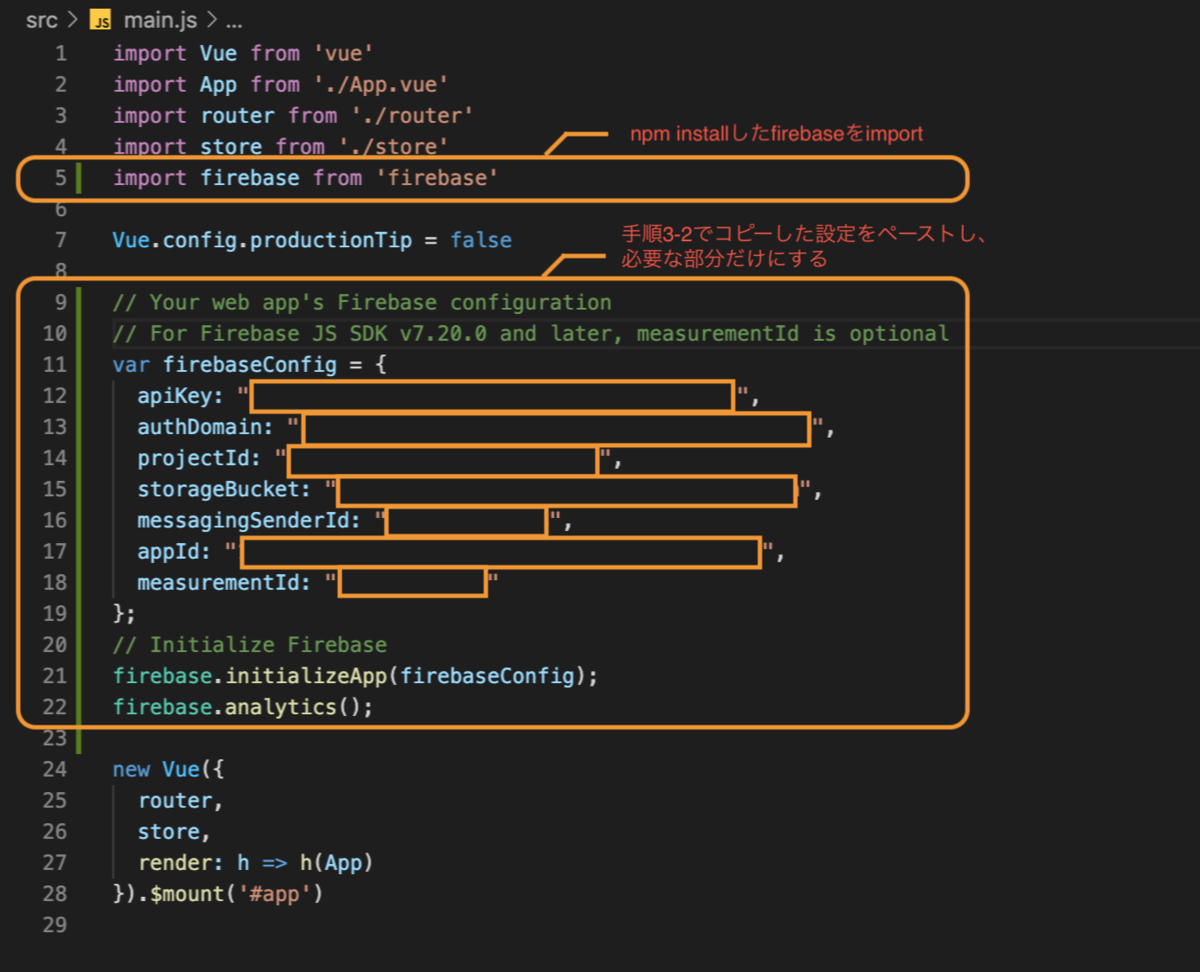Place cursor in the 'vue' string on line 1
Image resolution: width=1200 pixels, height=972 pixels.
click(343, 53)
